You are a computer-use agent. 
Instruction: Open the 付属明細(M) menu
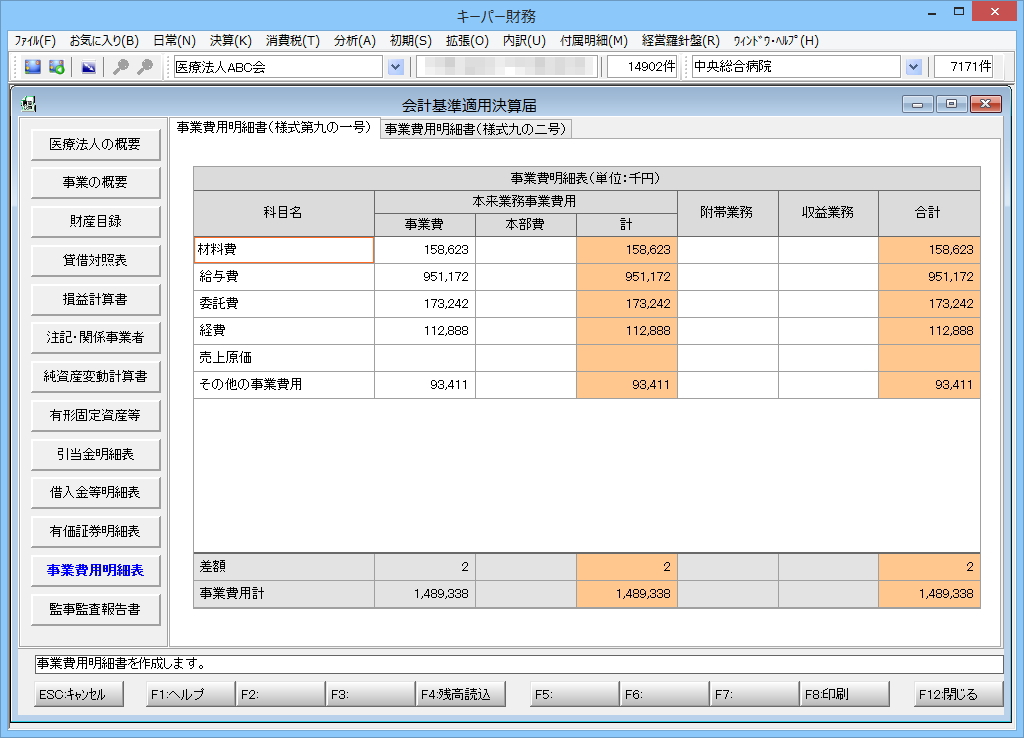click(594, 41)
